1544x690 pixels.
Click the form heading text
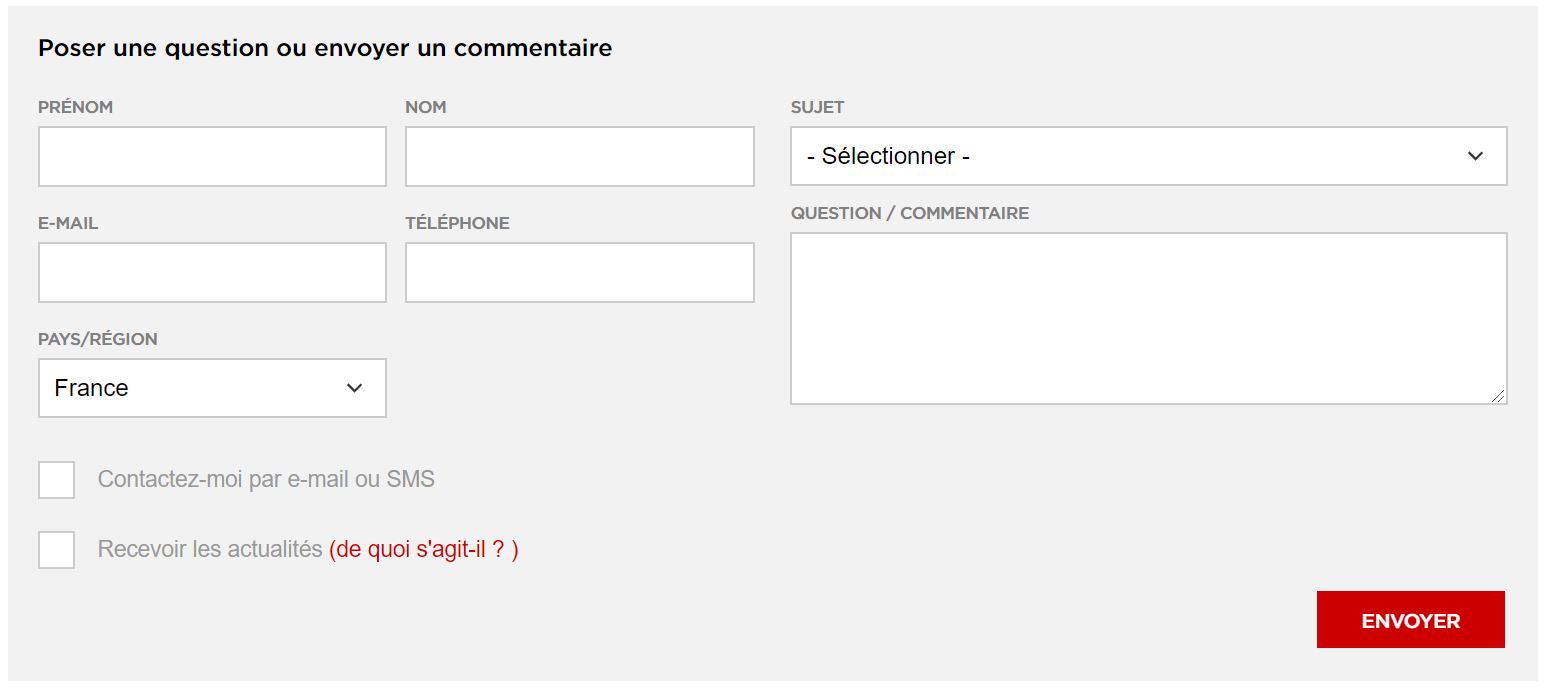[x=325, y=48]
